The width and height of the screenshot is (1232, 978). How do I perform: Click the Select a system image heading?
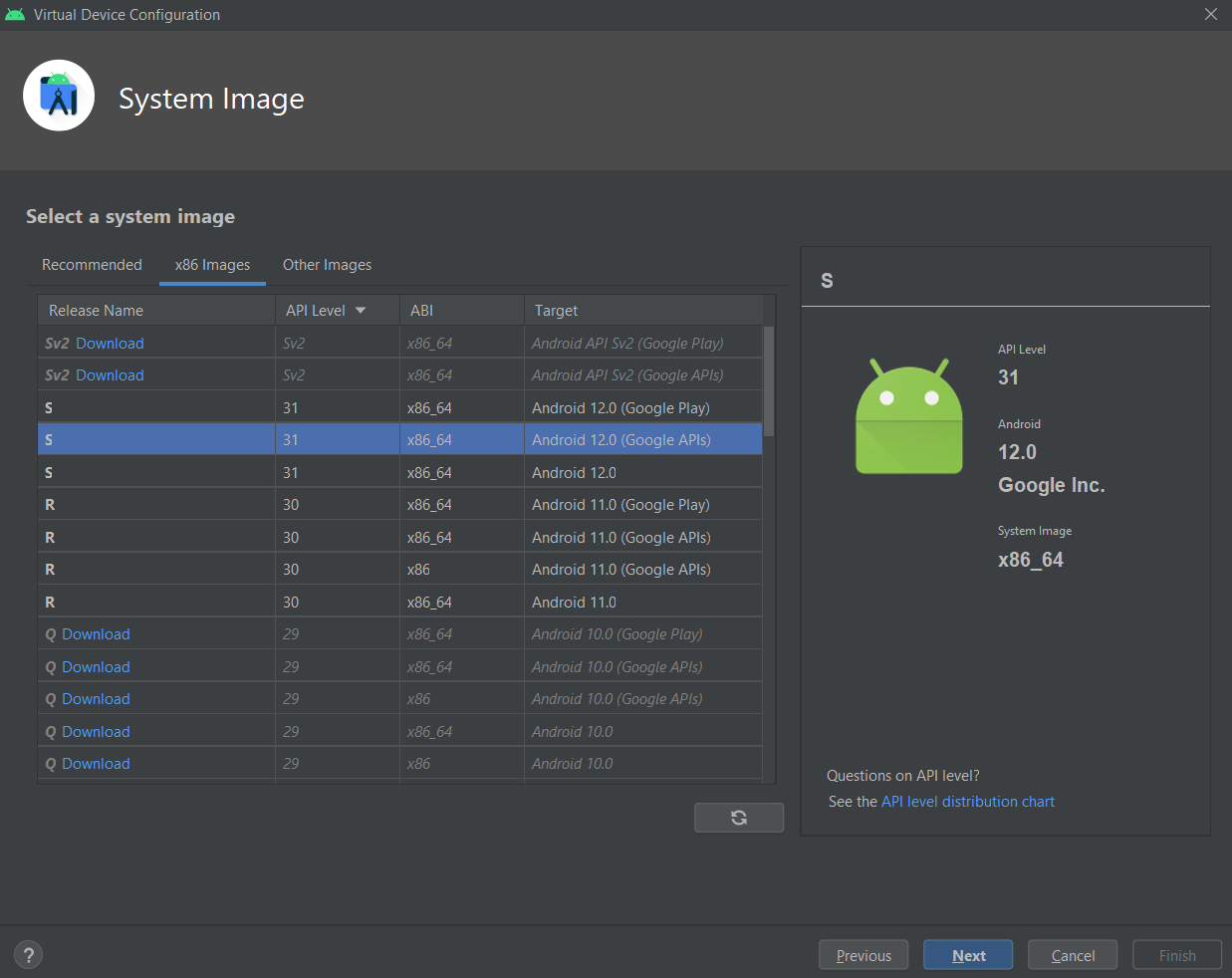pyautogui.click(x=130, y=216)
